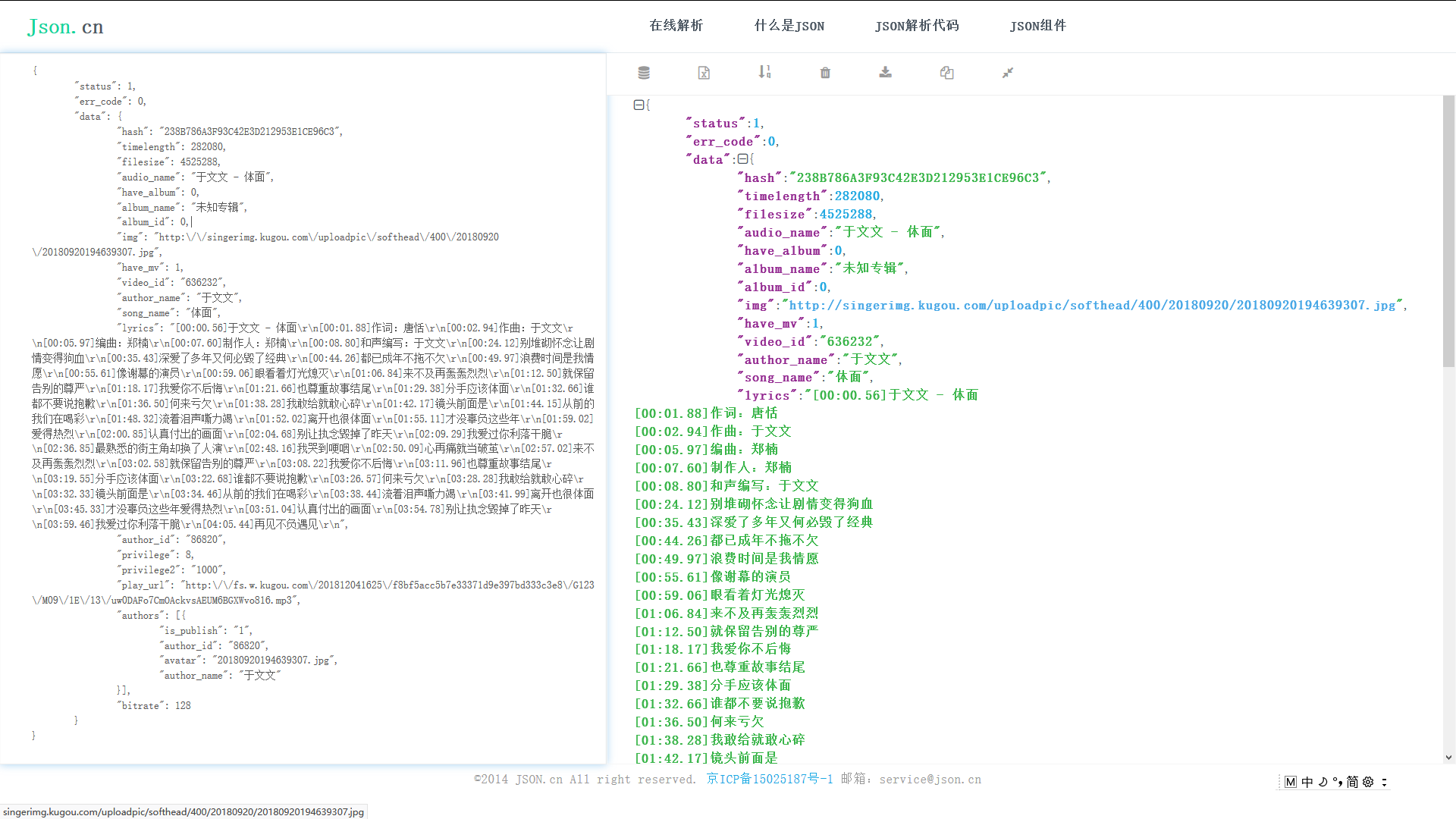Click the "privilege2": "1000" line in input
Screen dimensions: 1456x819
(171, 570)
